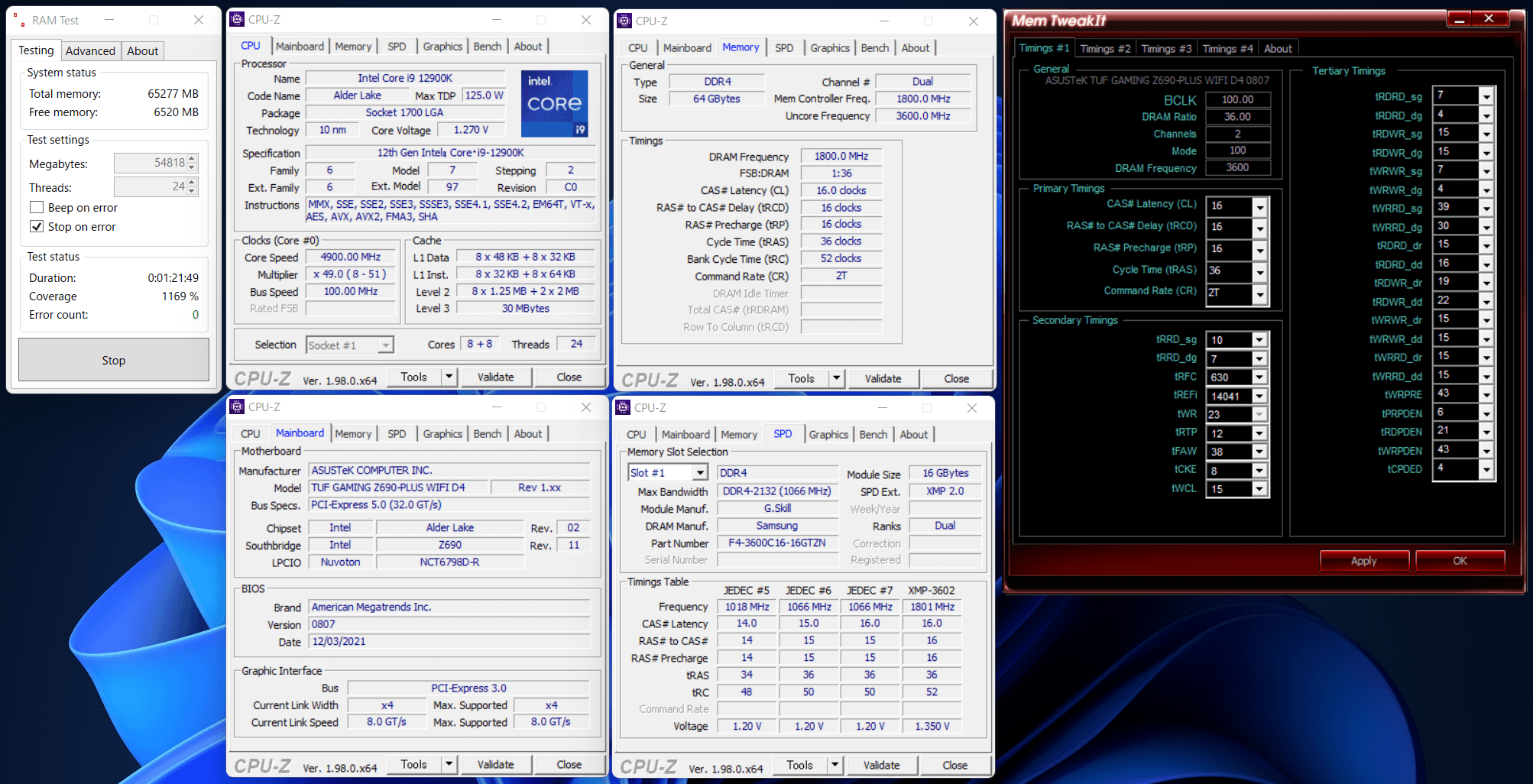Open Mainboard tab in CPU window
The height and width of the screenshot is (784, 1533).
point(300,47)
